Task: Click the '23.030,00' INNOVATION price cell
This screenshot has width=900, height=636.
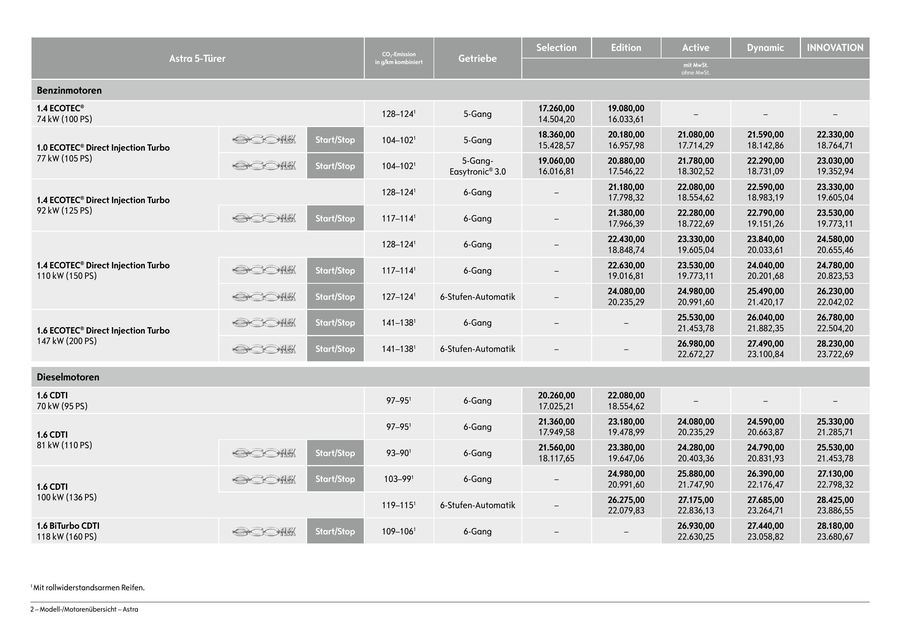Action: click(835, 166)
